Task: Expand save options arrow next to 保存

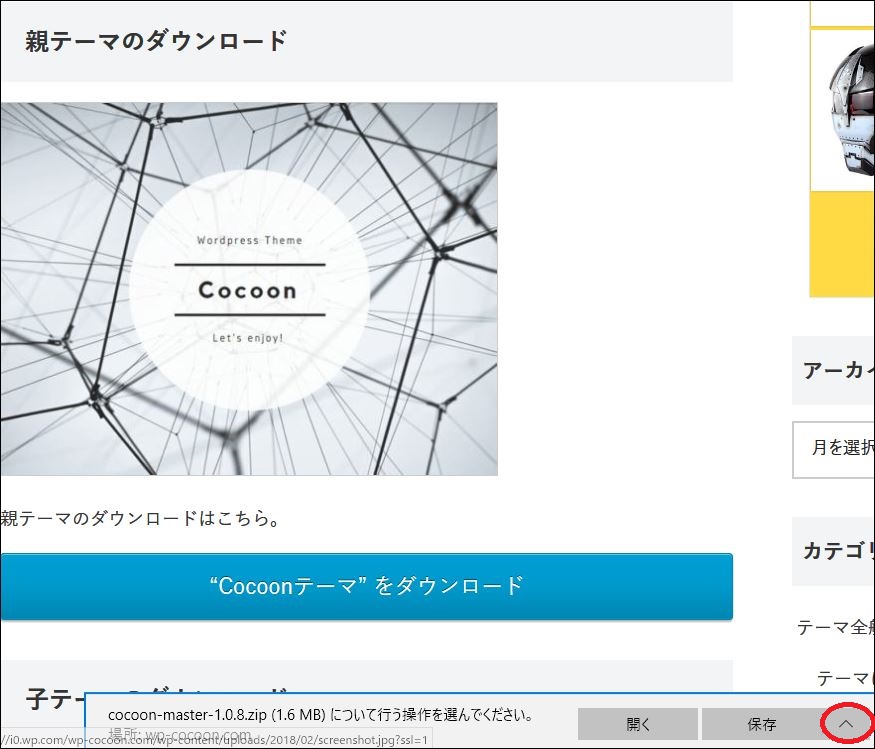Action: (x=846, y=724)
